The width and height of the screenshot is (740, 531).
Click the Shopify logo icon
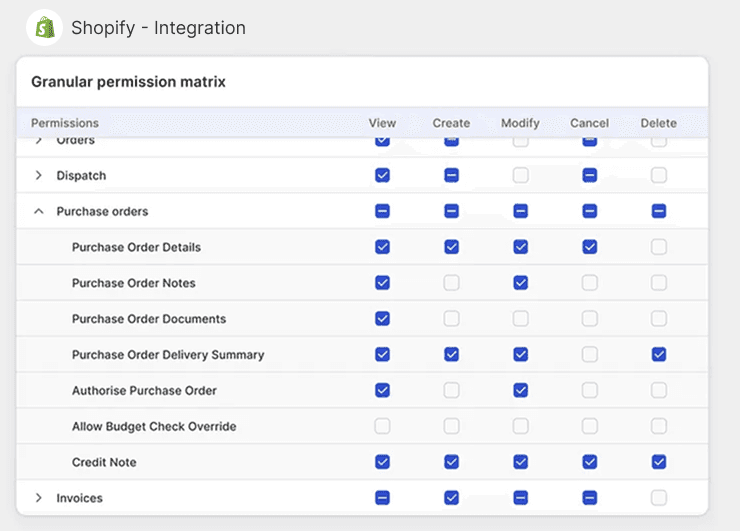coord(44,28)
